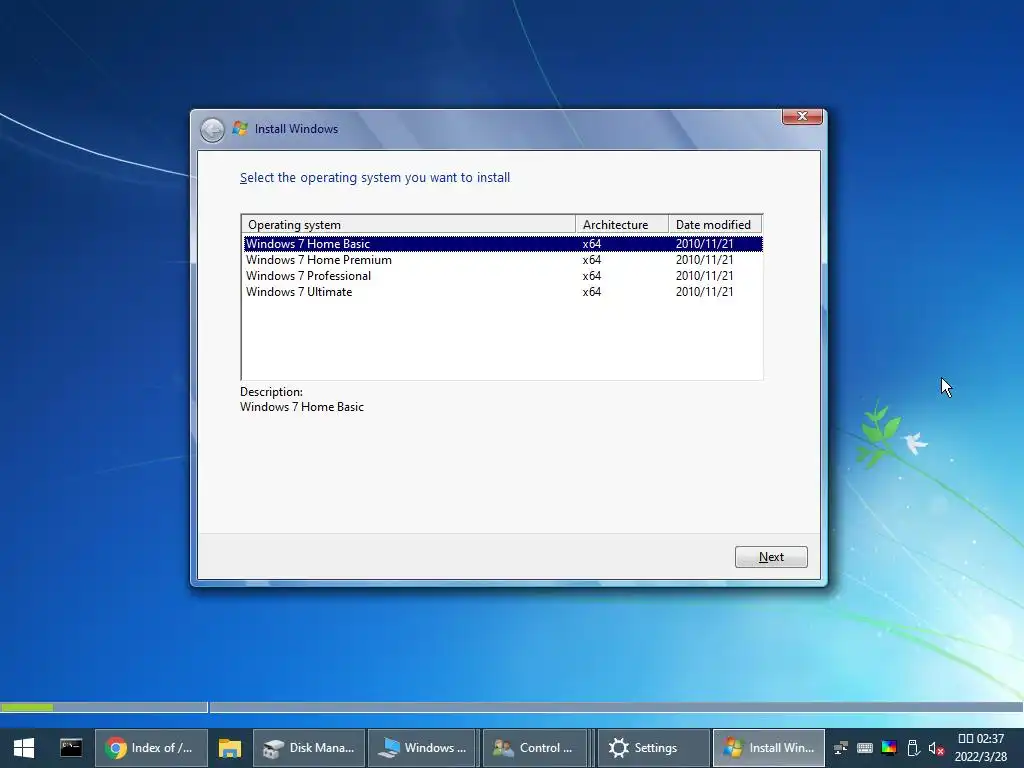This screenshot has width=1024, height=768.
Task: Open the on-screen keyboard tray icon
Action: [x=865, y=748]
